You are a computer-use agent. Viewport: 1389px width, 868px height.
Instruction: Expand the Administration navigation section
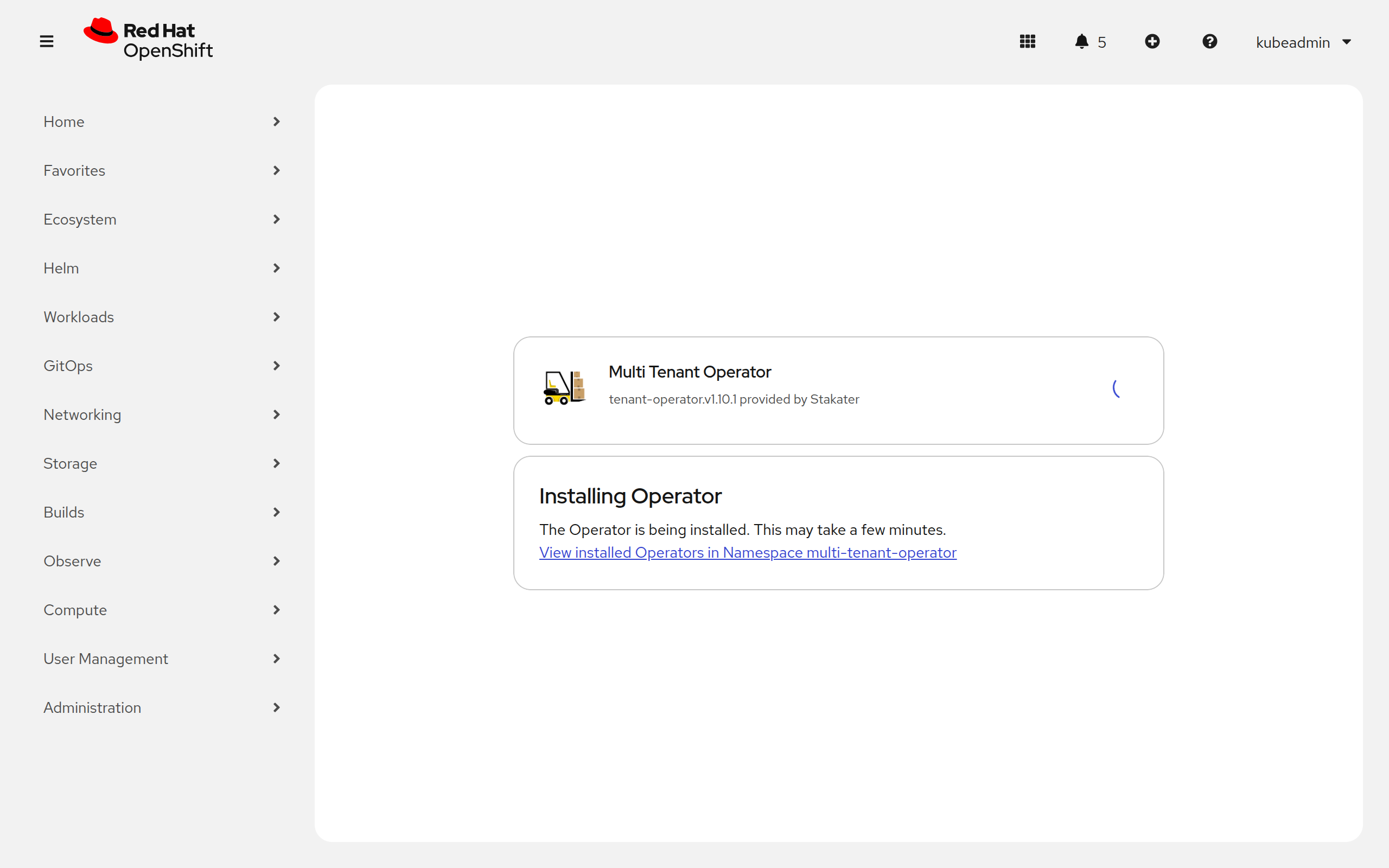162,707
